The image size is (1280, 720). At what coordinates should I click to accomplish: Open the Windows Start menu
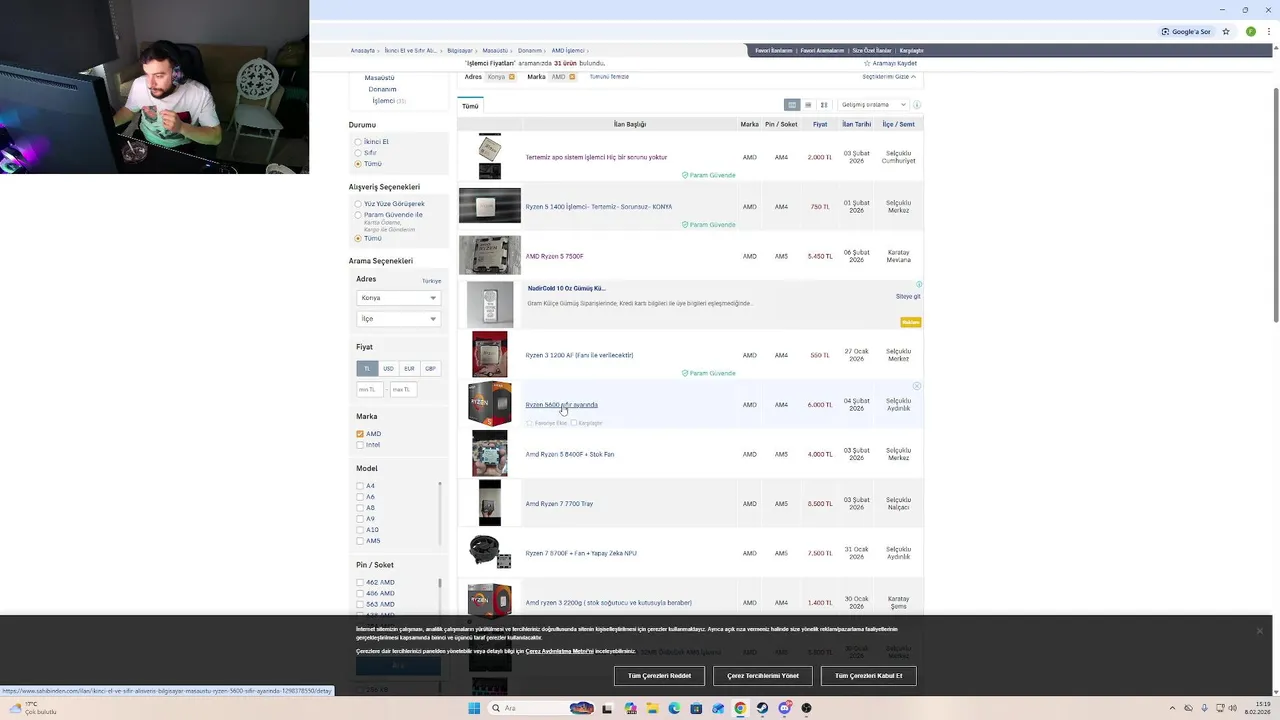tap(474, 708)
